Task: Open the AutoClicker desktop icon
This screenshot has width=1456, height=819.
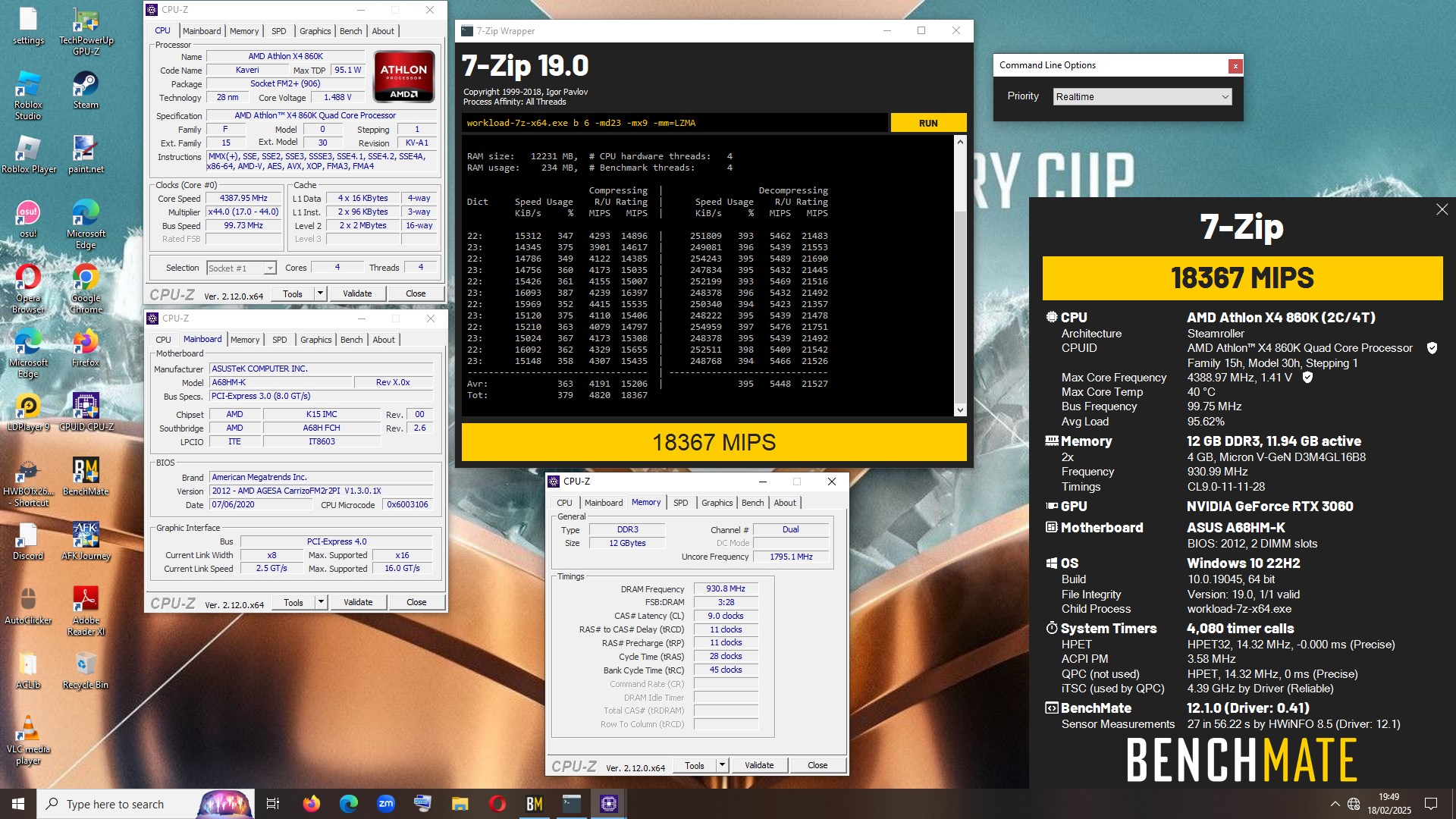Action: point(28,606)
